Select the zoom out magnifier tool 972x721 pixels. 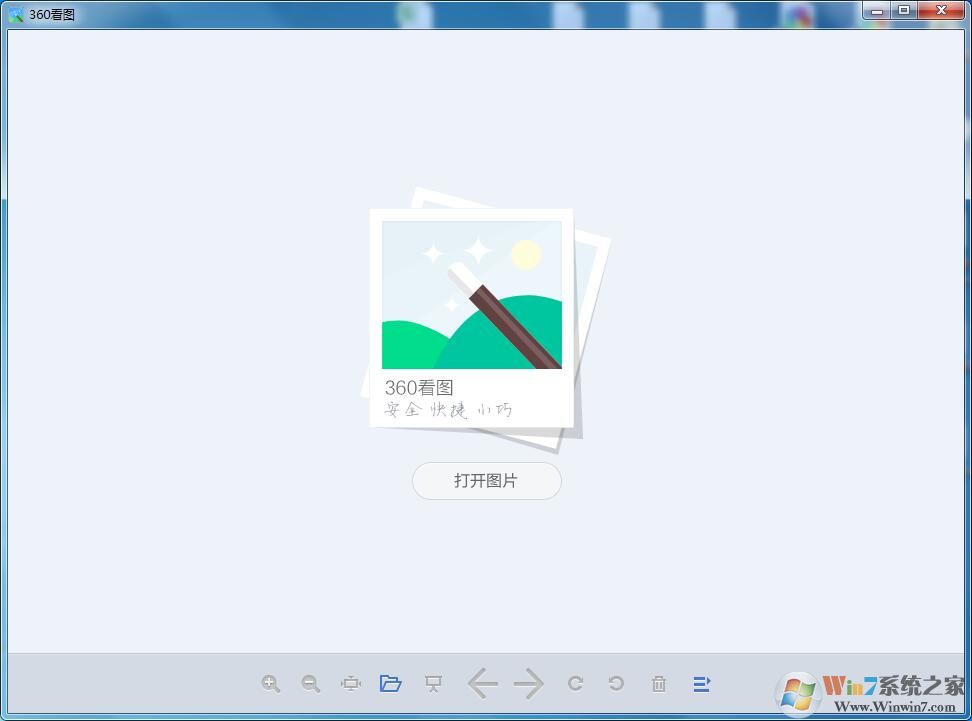pyautogui.click(x=311, y=684)
